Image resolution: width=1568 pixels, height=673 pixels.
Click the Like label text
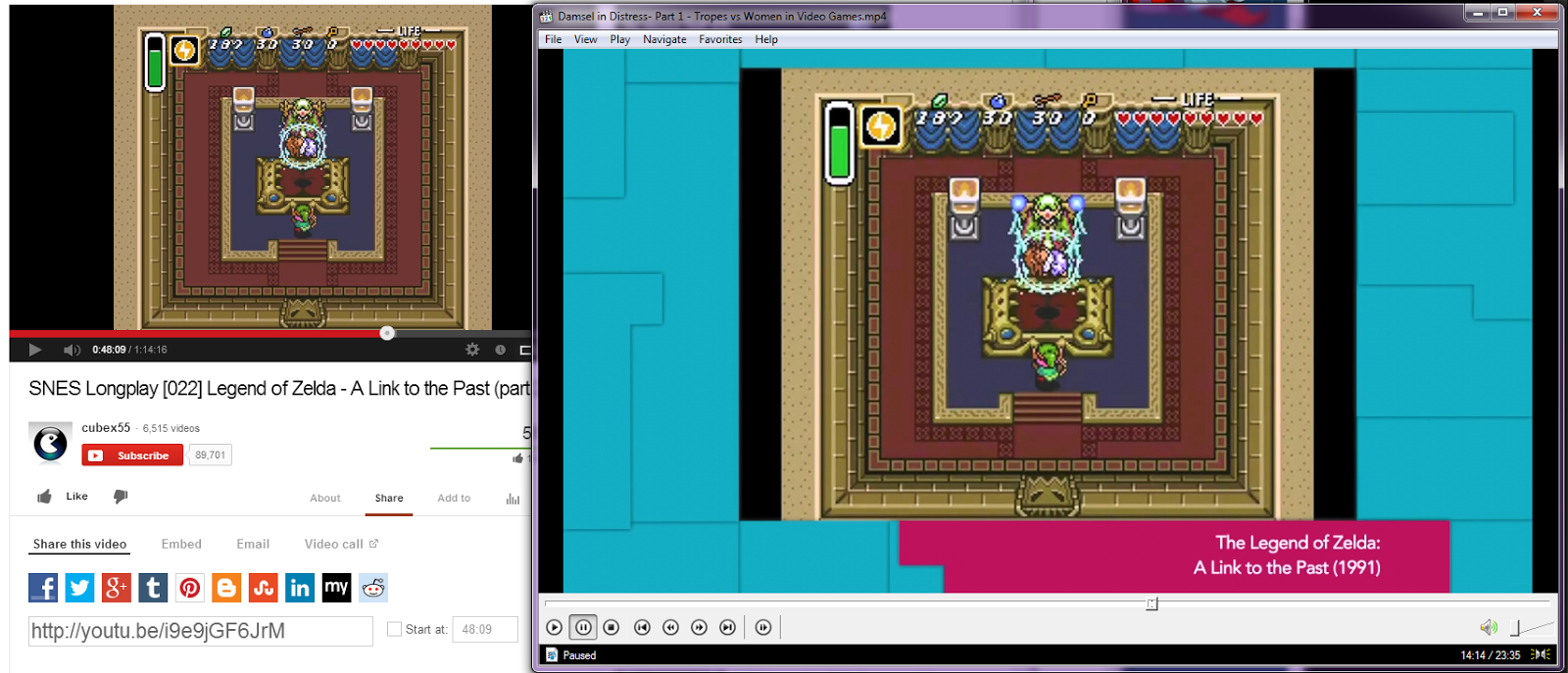click(x=76, y=497)
